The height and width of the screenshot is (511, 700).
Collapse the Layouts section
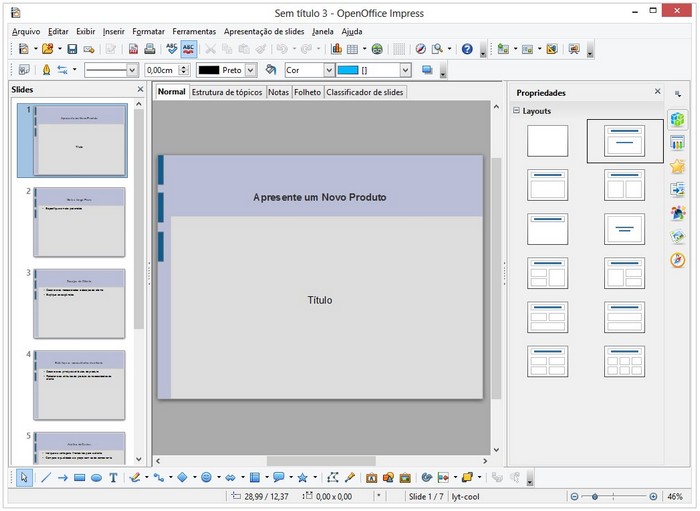click(516, 110)
